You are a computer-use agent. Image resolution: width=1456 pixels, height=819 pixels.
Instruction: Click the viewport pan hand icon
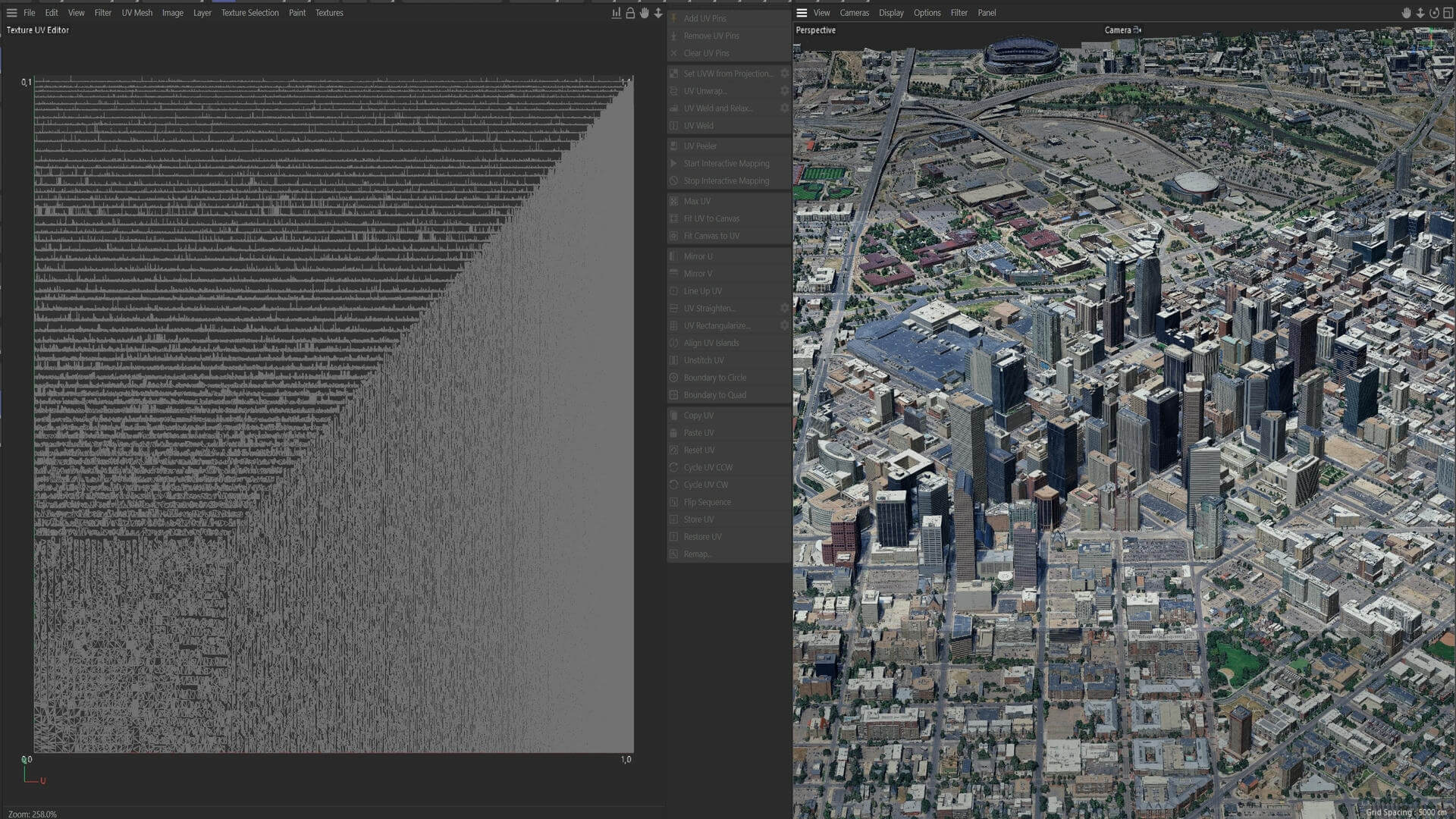1406,13
